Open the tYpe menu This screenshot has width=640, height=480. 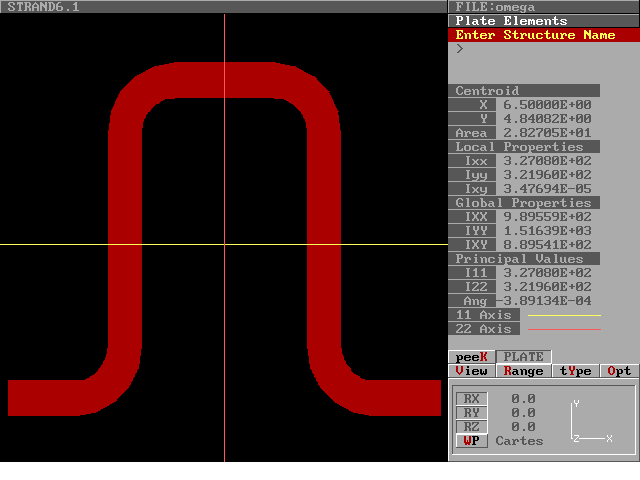point(575,371)
